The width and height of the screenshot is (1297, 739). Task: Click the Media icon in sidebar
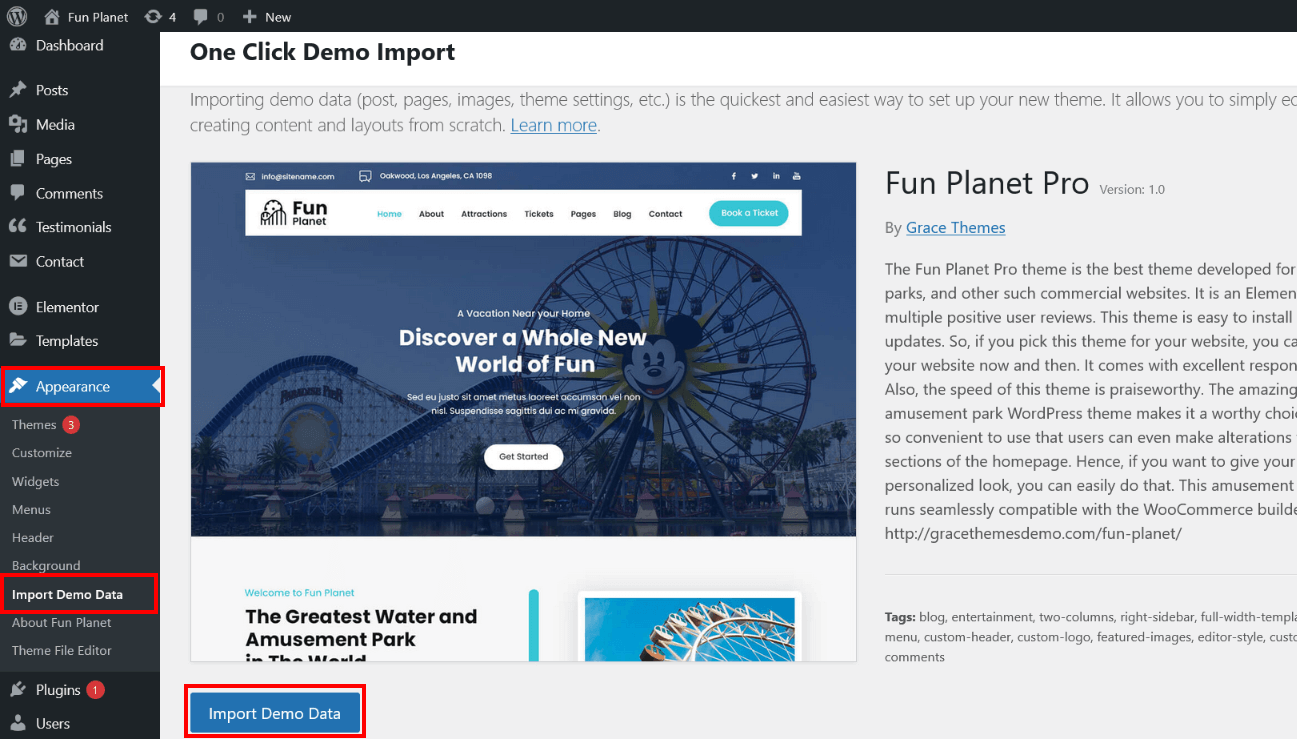click(x=18, y=124)
